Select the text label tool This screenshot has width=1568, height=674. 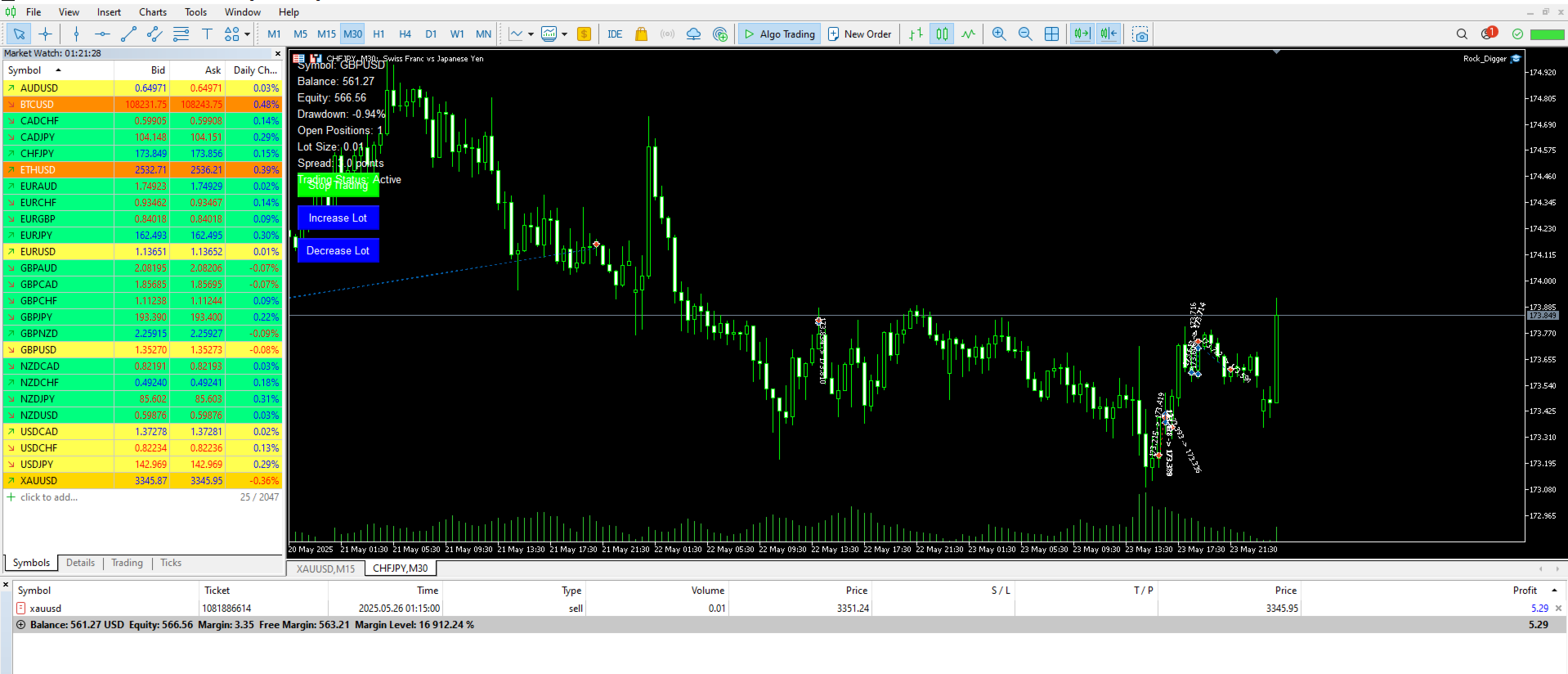pyautogui.click(x=207, y=34)
